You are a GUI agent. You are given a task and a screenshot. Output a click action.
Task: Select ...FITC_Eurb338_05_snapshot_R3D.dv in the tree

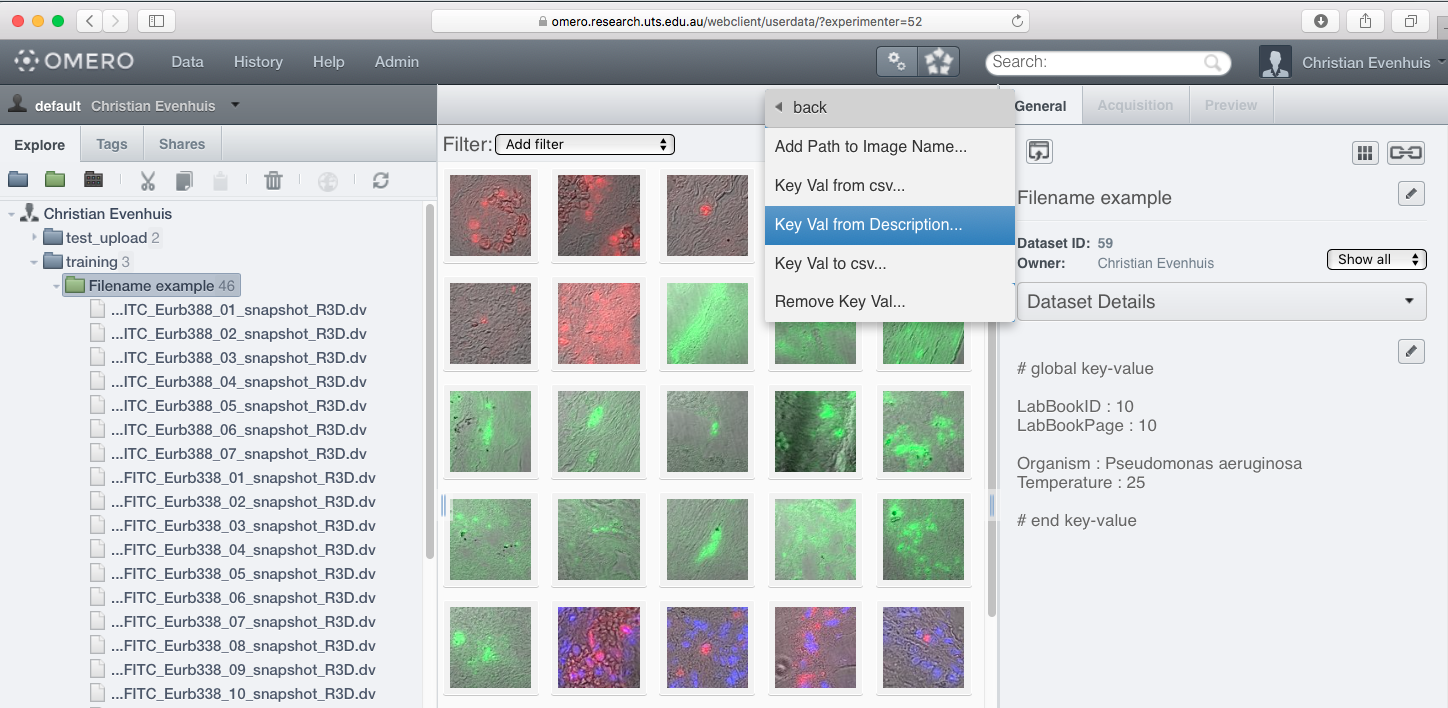(x=243, y=574)
